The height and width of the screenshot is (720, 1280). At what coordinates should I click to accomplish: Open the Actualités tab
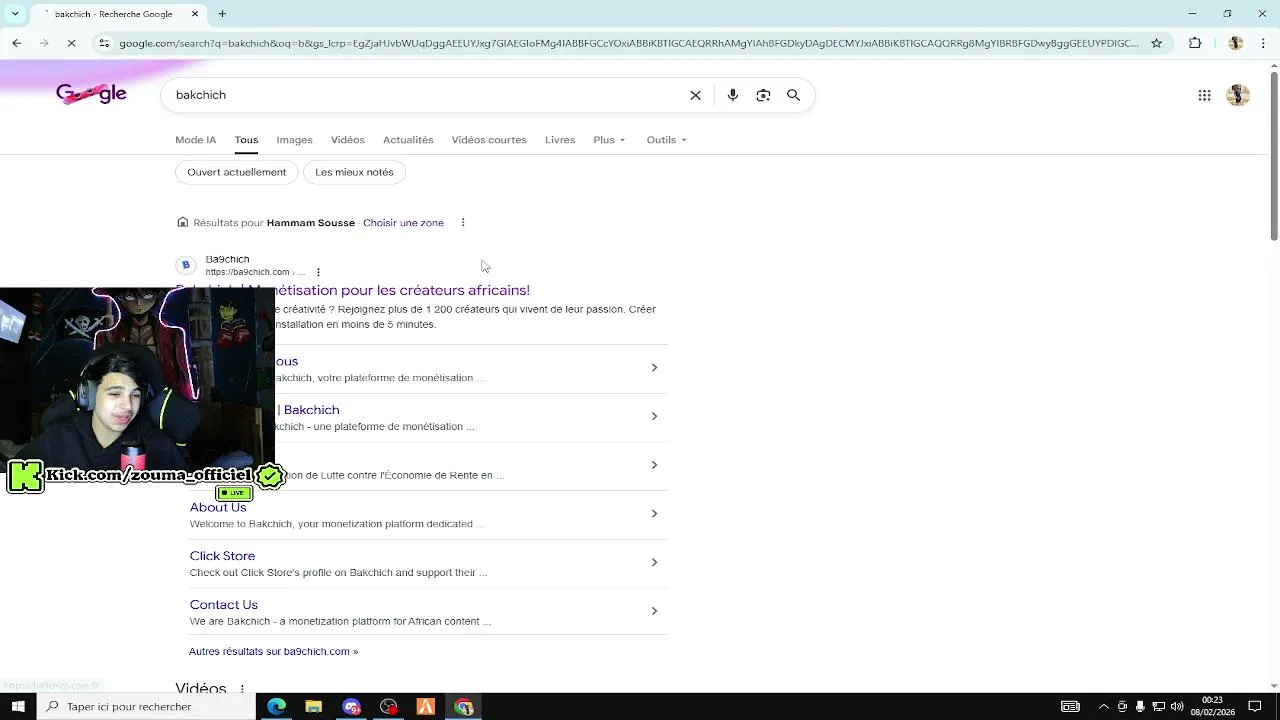point(408,140)
